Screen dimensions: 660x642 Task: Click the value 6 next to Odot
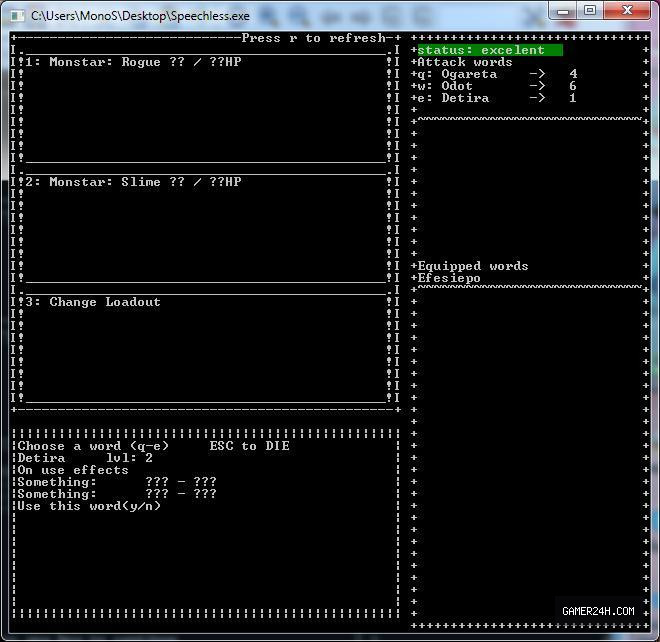pyautogui.click(x=573, y=86)
